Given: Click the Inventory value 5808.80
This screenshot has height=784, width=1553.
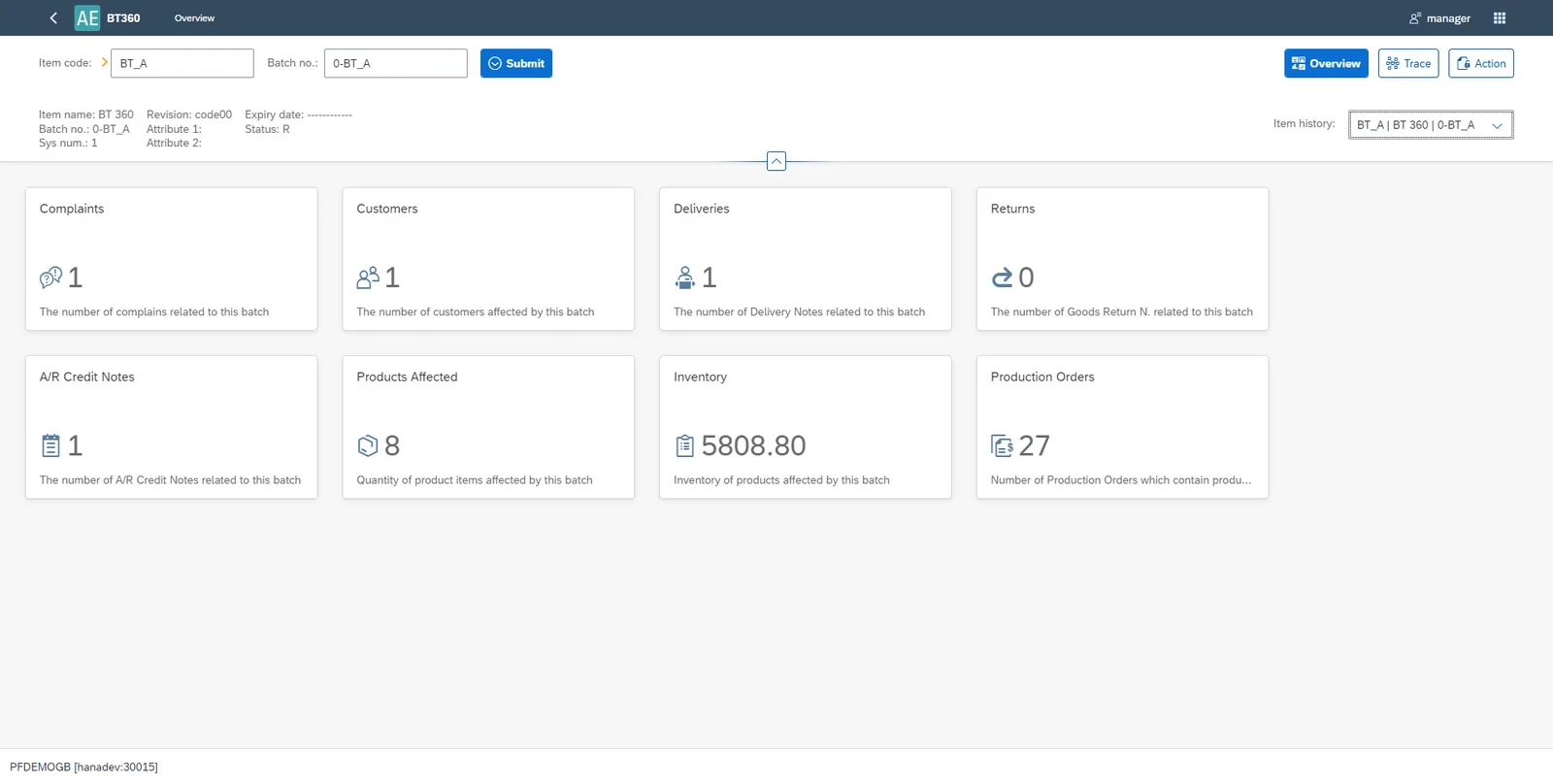Looking at the screenshot, I should pyautogui.click(x=754, y=445).
